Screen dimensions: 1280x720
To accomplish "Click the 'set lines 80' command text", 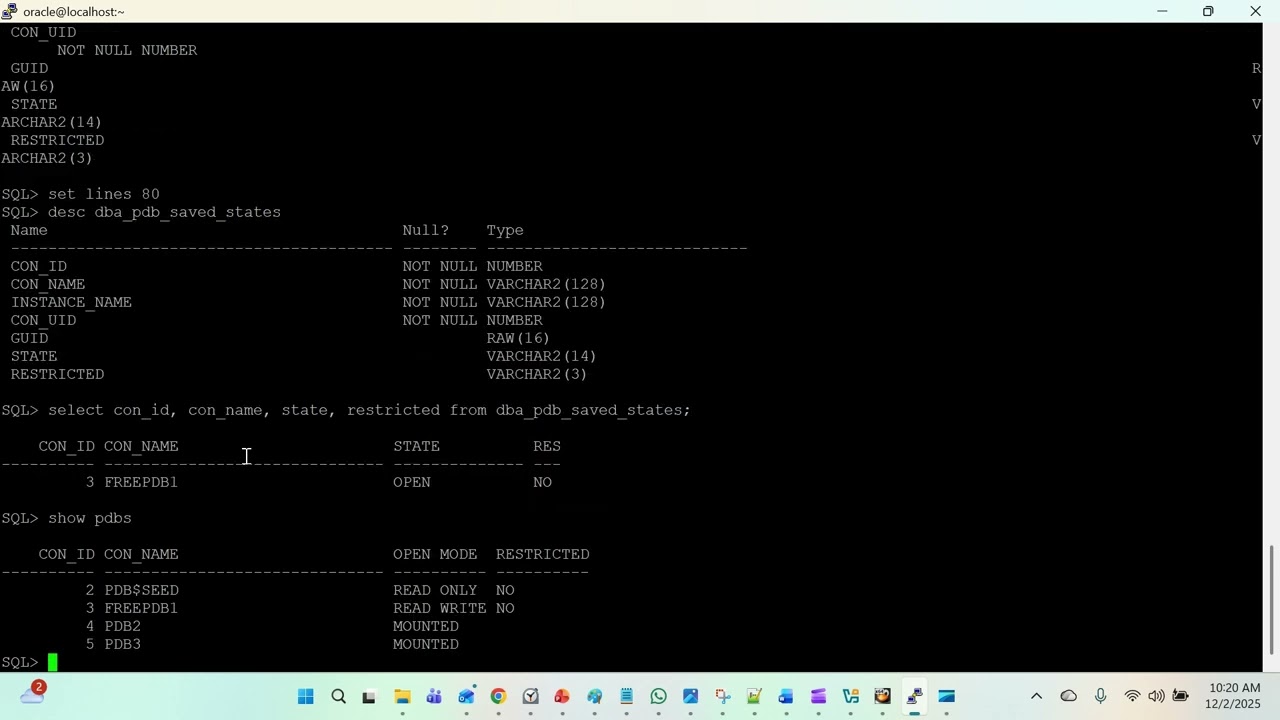I will 104,194.
